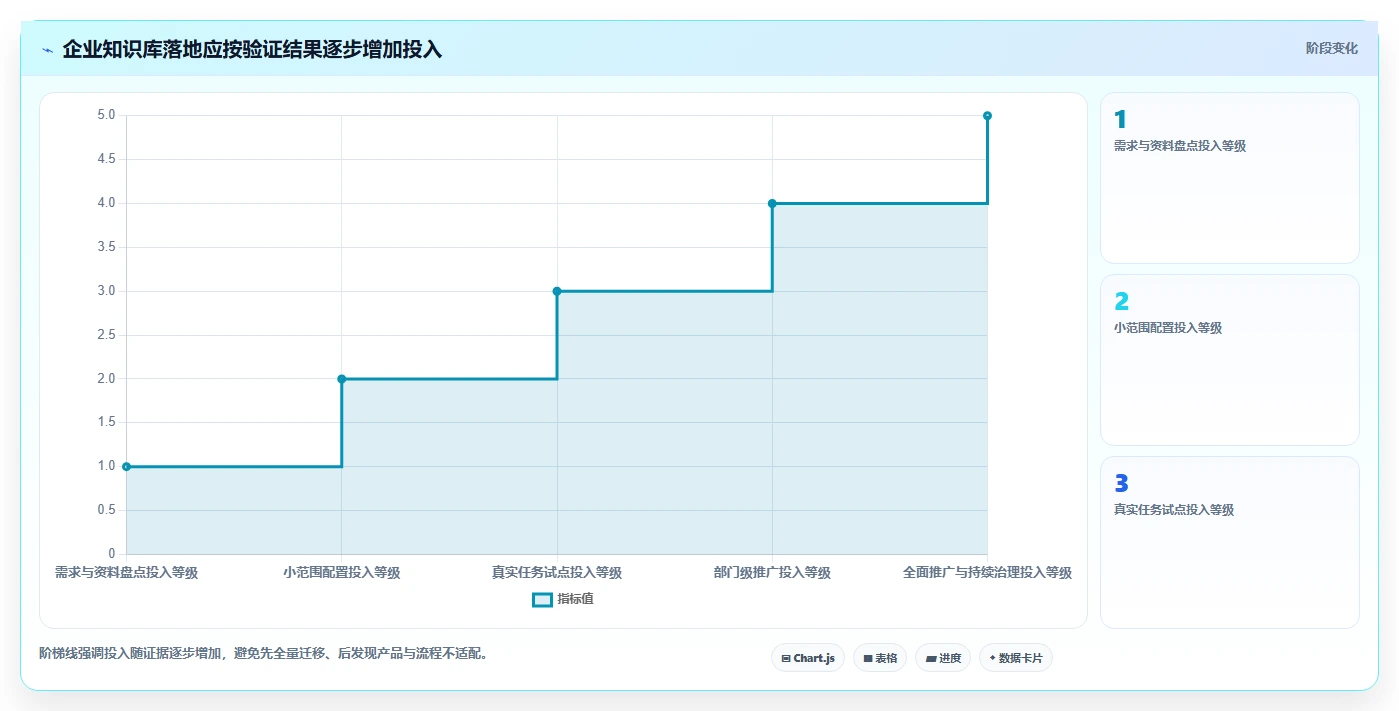1399x711 pixels.
Task: Click the 指标值 legend label
Action: click(576, 600)
